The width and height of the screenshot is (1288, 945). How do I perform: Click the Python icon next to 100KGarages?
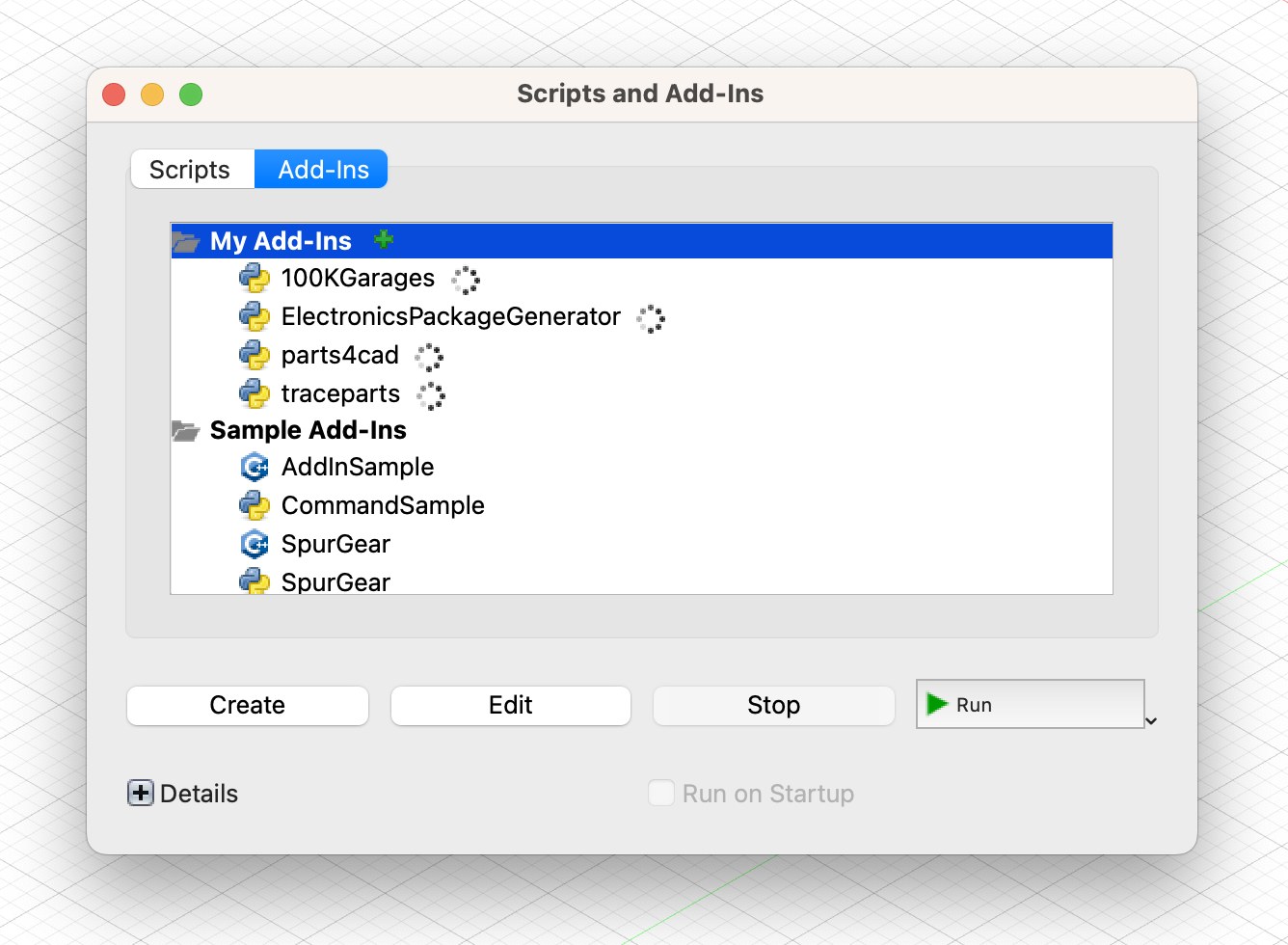tap(255, 278)
